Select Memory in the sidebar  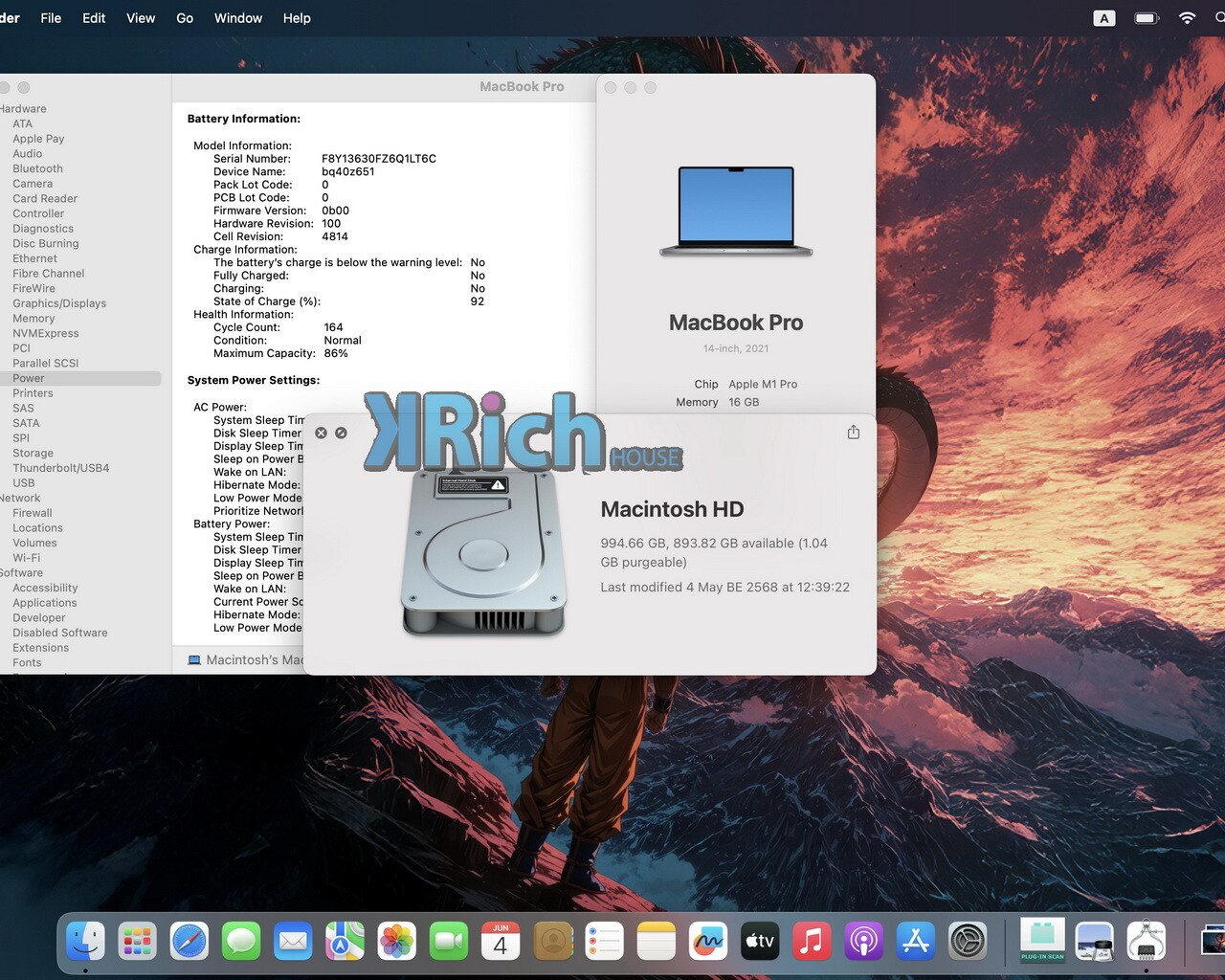(33, 318)
